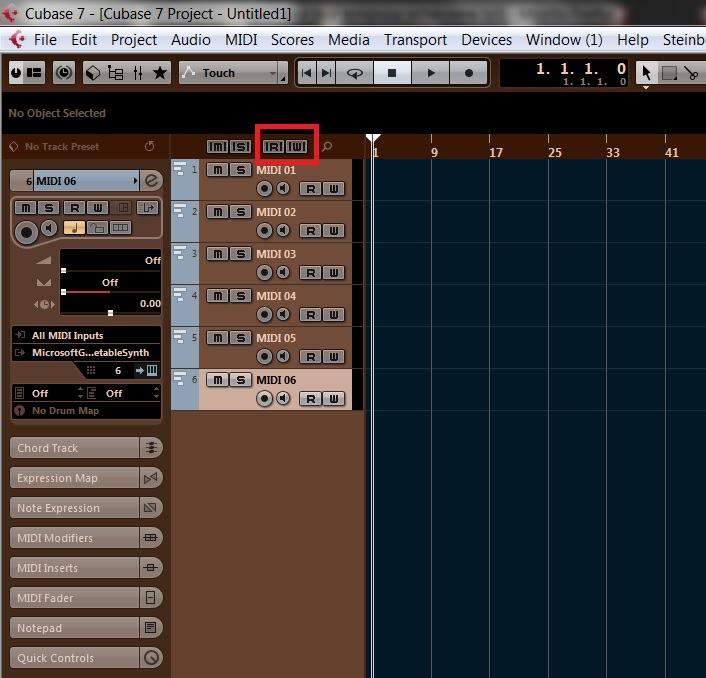706x678 pixels.
Task: Click the Play transport button
Action: (x=430, y=72)
